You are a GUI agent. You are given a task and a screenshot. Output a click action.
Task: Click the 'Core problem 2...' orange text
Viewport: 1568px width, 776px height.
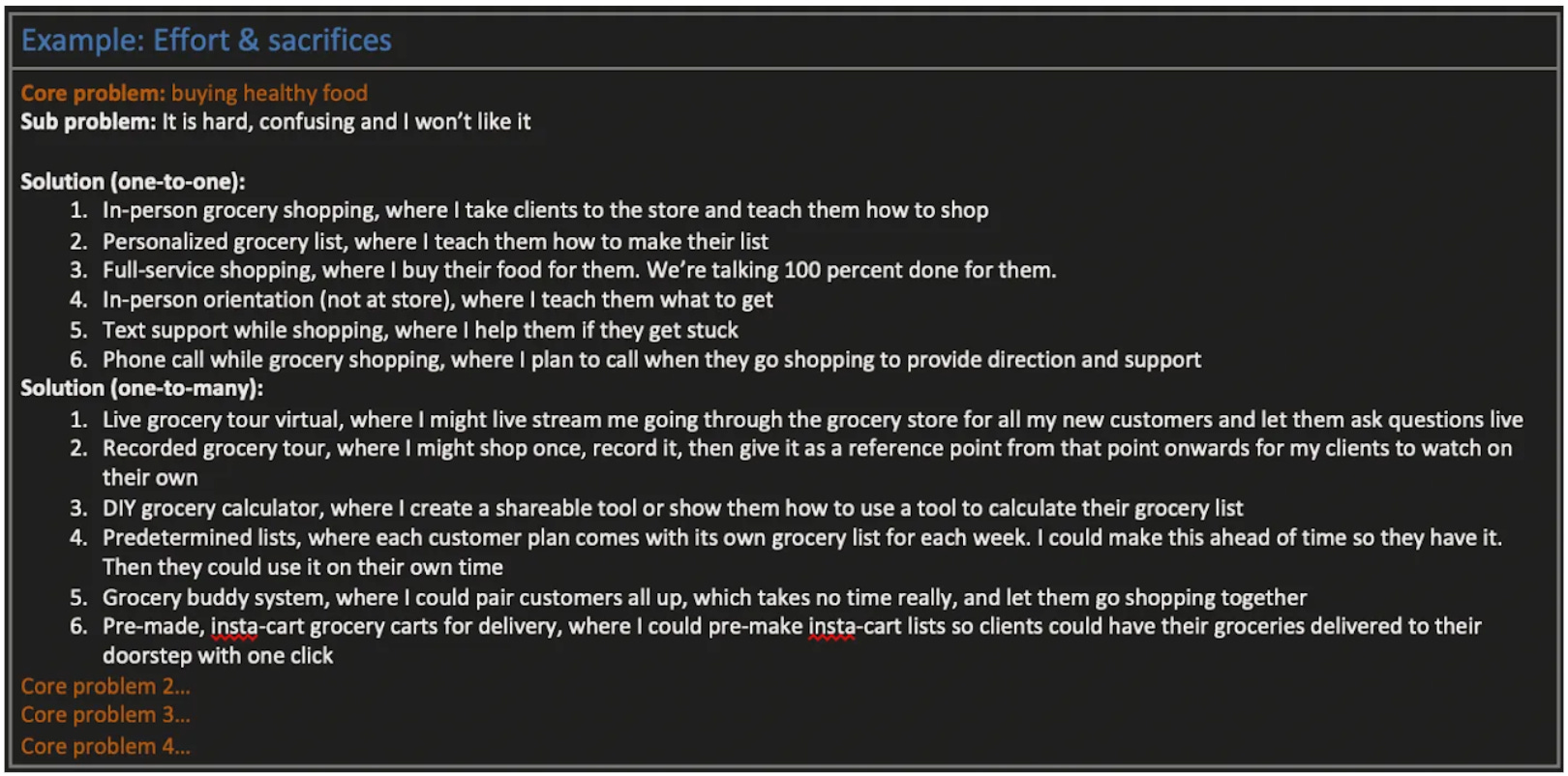(x=106, y=686)
